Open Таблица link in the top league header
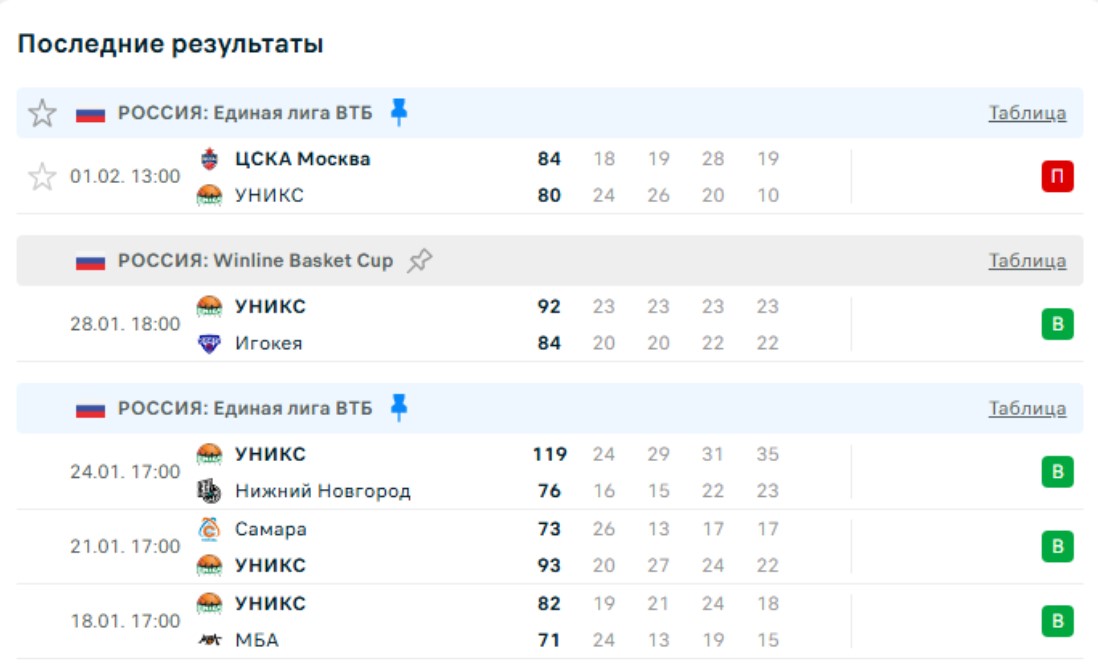The height and width of the screenshot is (672, 1098). click(1027, 113)
